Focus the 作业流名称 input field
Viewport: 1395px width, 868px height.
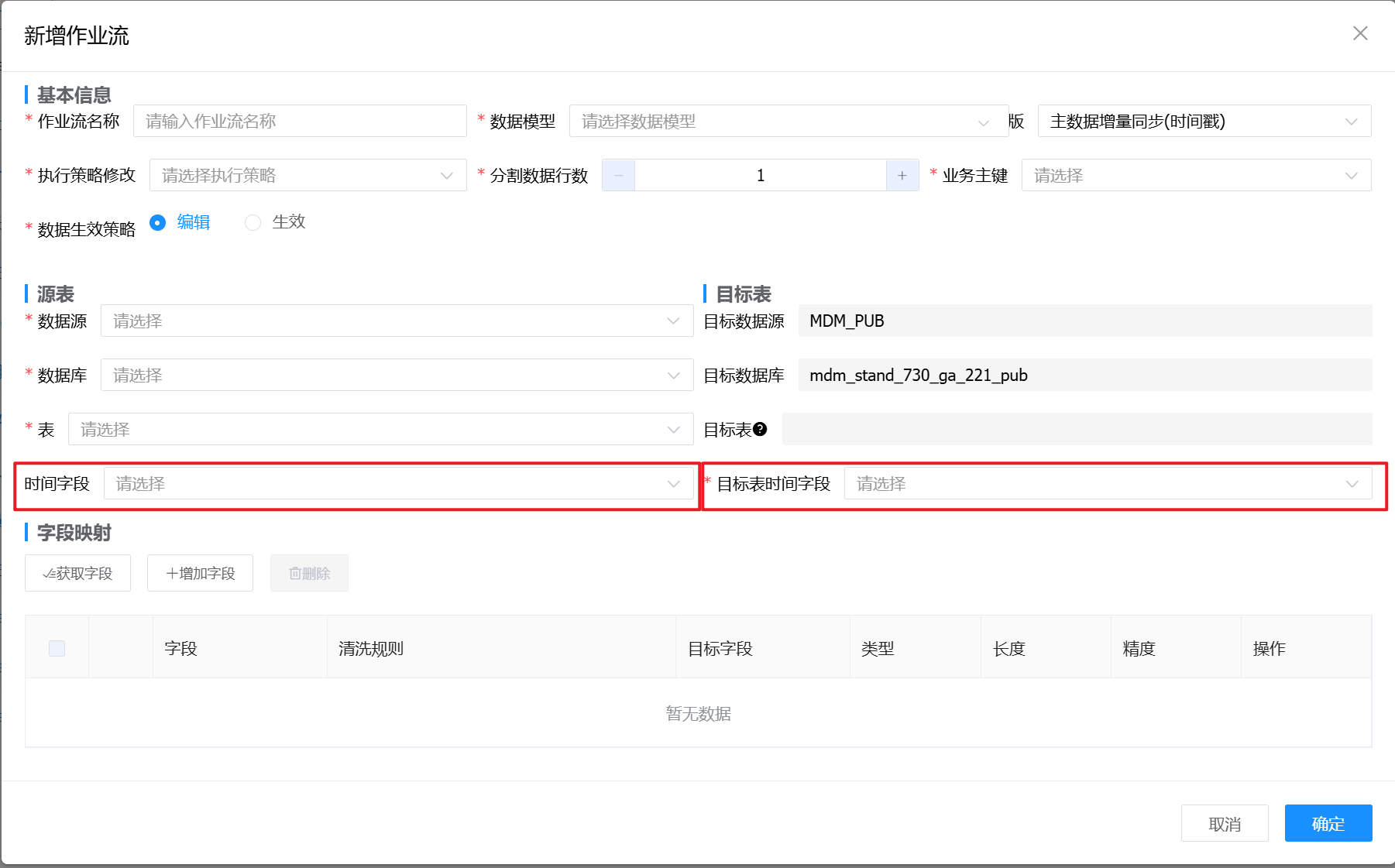point(300,122)
